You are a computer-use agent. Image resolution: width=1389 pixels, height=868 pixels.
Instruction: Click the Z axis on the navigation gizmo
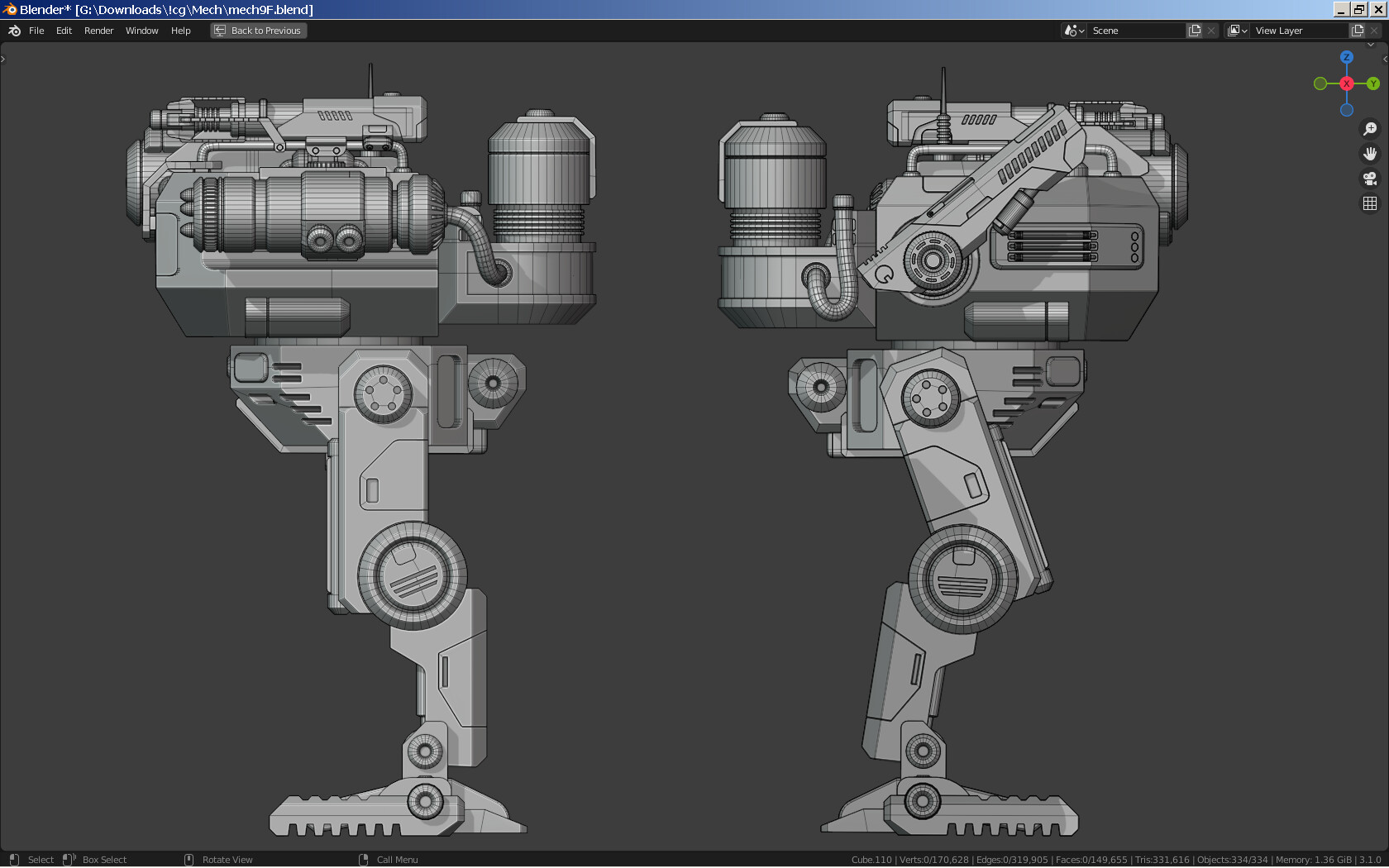click(1346, 57)
